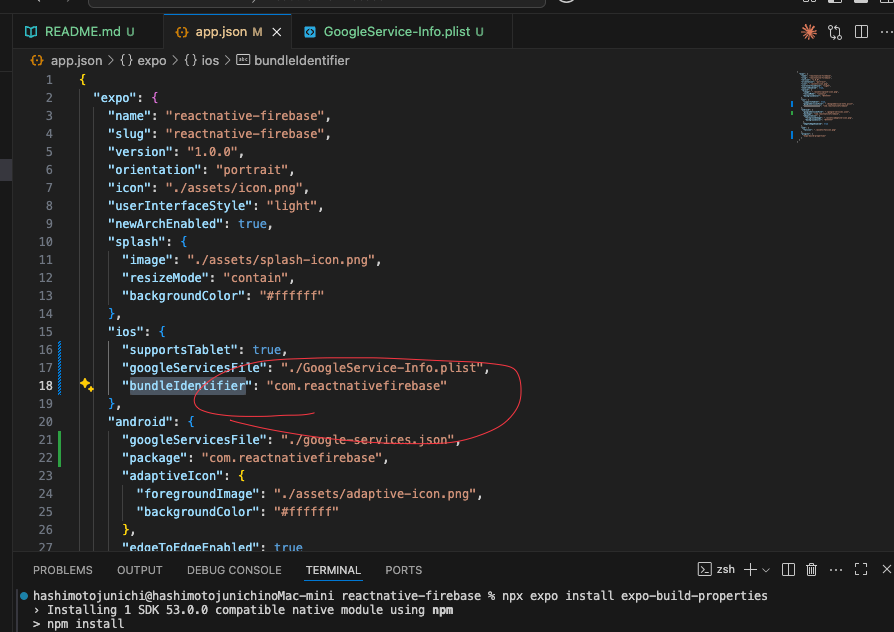The height and width of the screenshot is (632, 894).
Task: Open editor more actions ellipsis
Action: 887,32
